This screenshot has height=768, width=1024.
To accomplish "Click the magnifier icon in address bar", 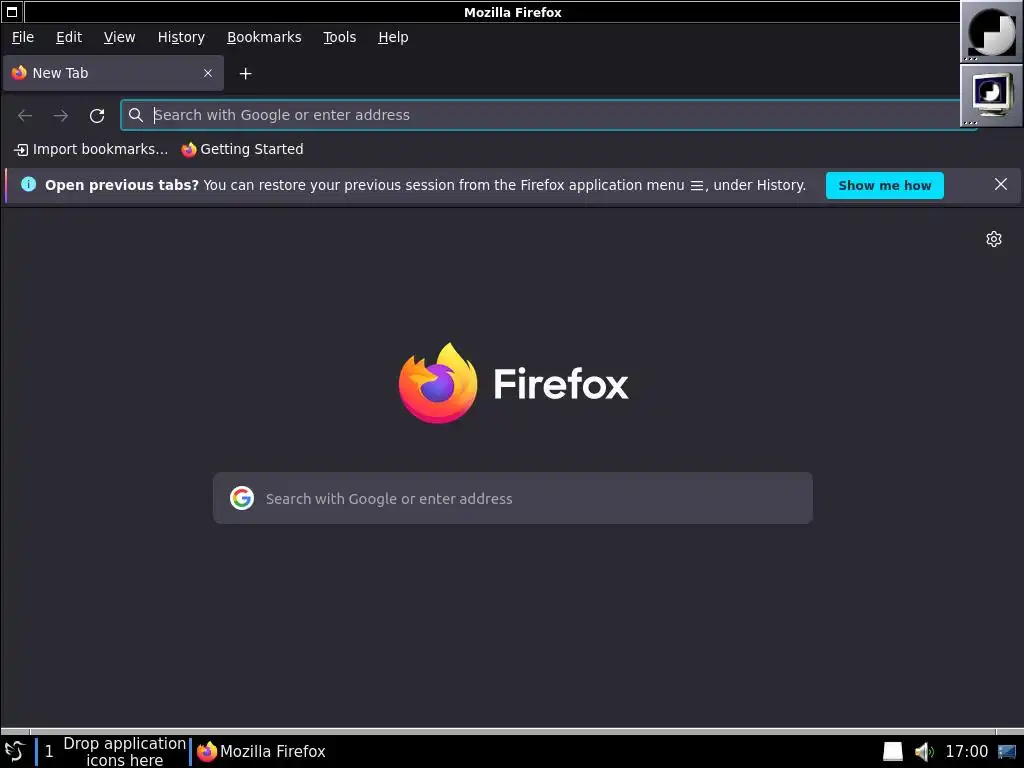I will (x=136, y=115).
